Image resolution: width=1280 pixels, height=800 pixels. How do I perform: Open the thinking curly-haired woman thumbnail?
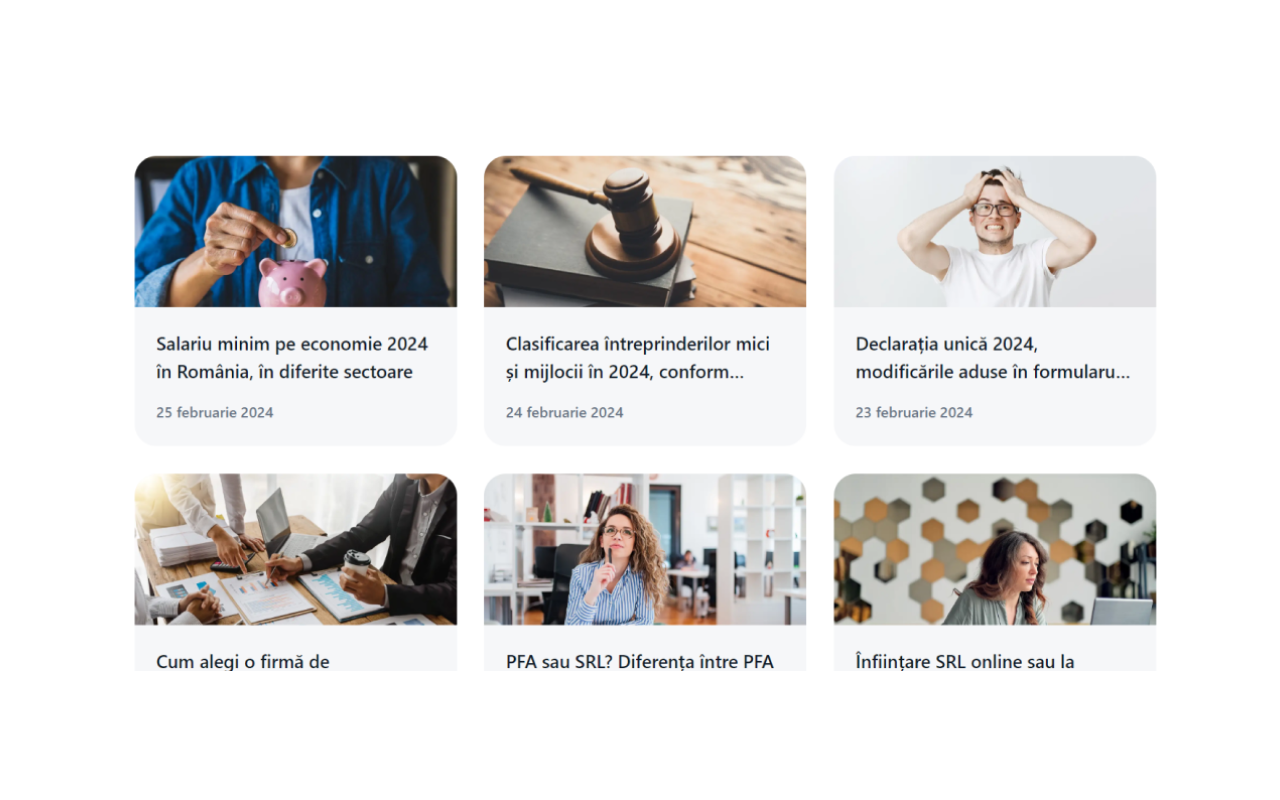pos(645,549)
